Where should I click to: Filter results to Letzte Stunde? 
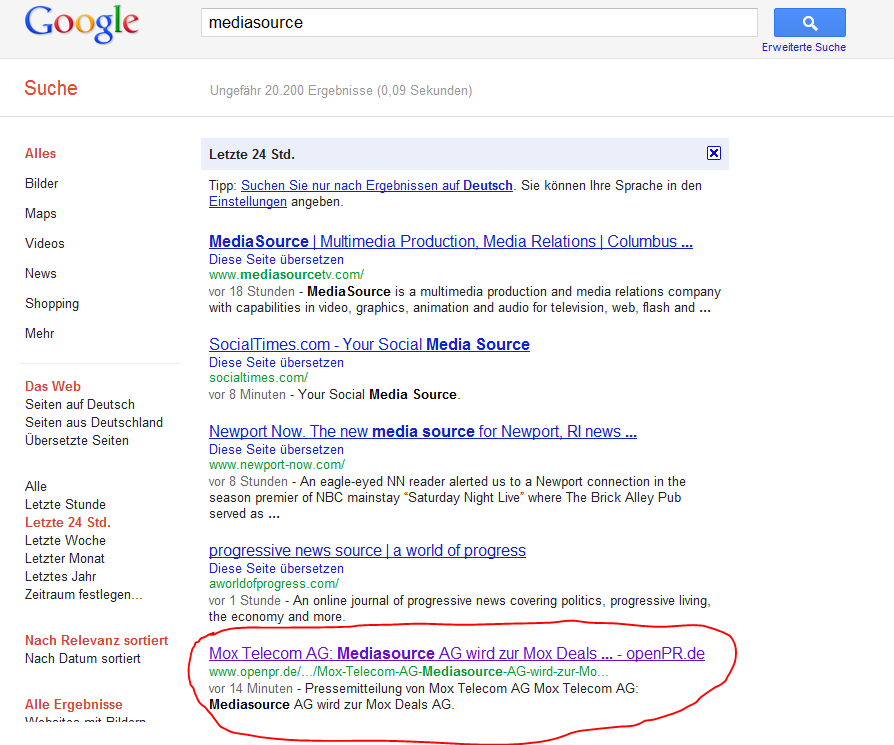(65, 505)
